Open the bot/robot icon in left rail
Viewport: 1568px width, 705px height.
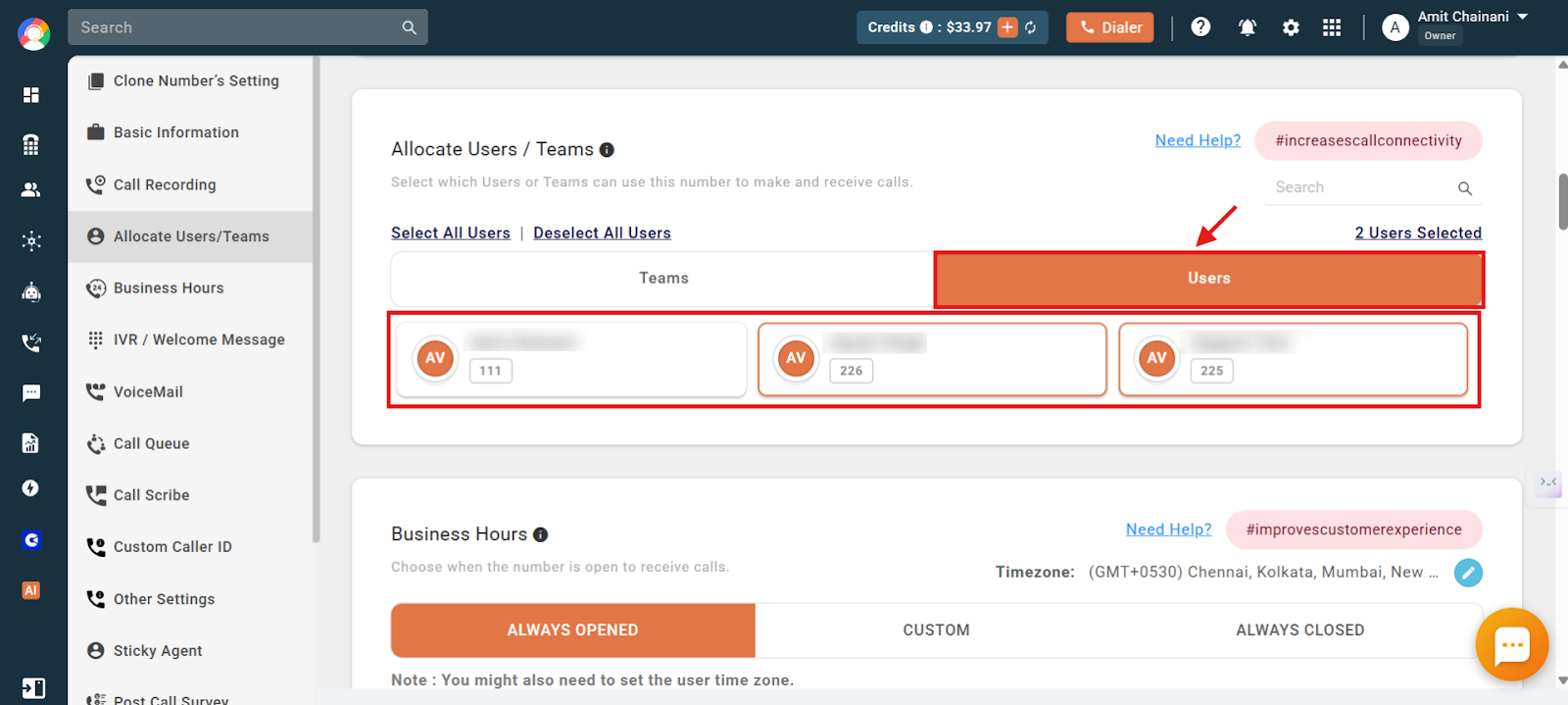pyautogui.click(x=31, y=291)
